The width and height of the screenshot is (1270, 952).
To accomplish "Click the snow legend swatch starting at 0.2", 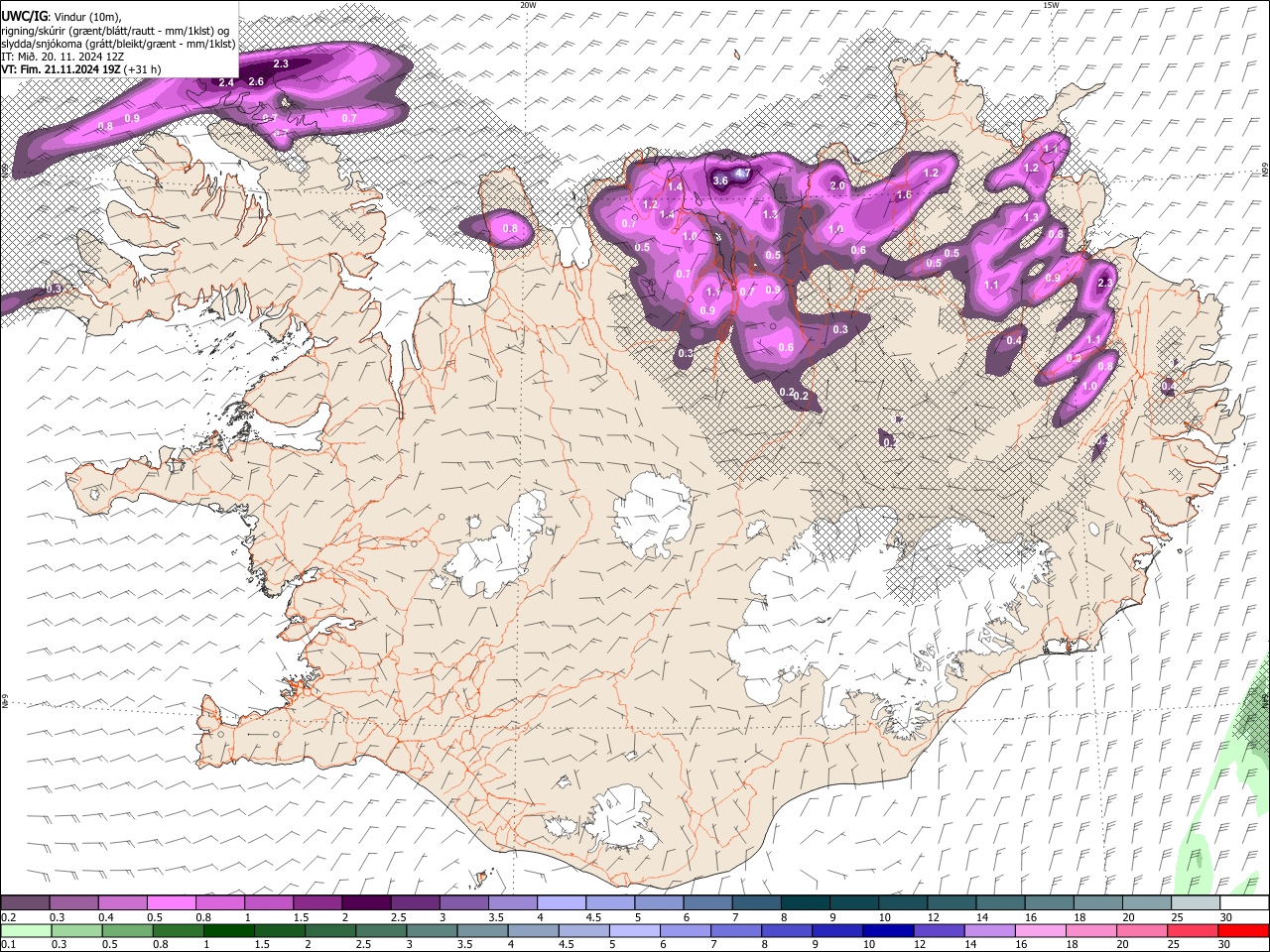I will (x=25, y=902).
